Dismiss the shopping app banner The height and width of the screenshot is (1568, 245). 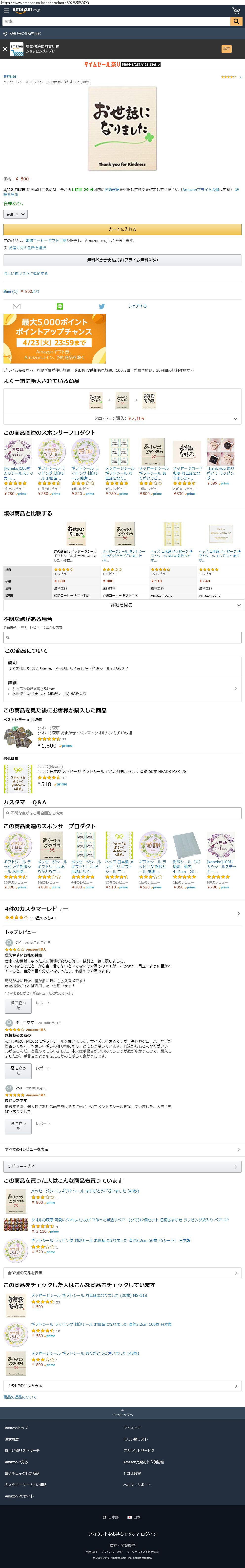point(5,49)
